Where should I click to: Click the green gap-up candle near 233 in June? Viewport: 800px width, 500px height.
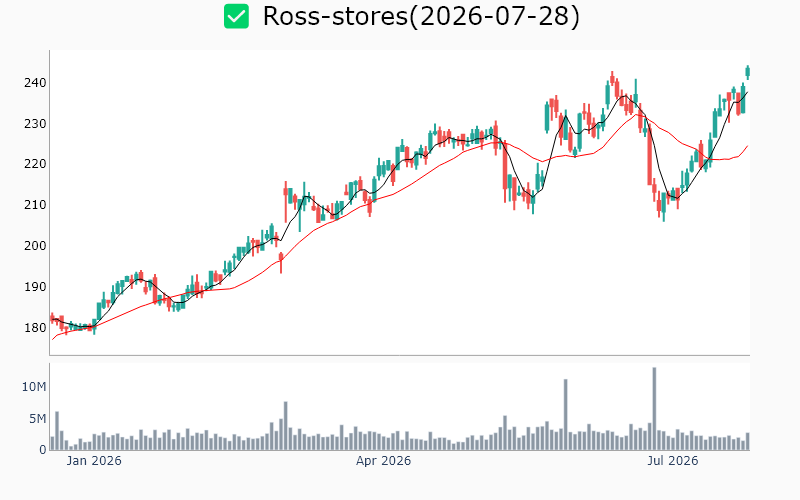(547, 117)
